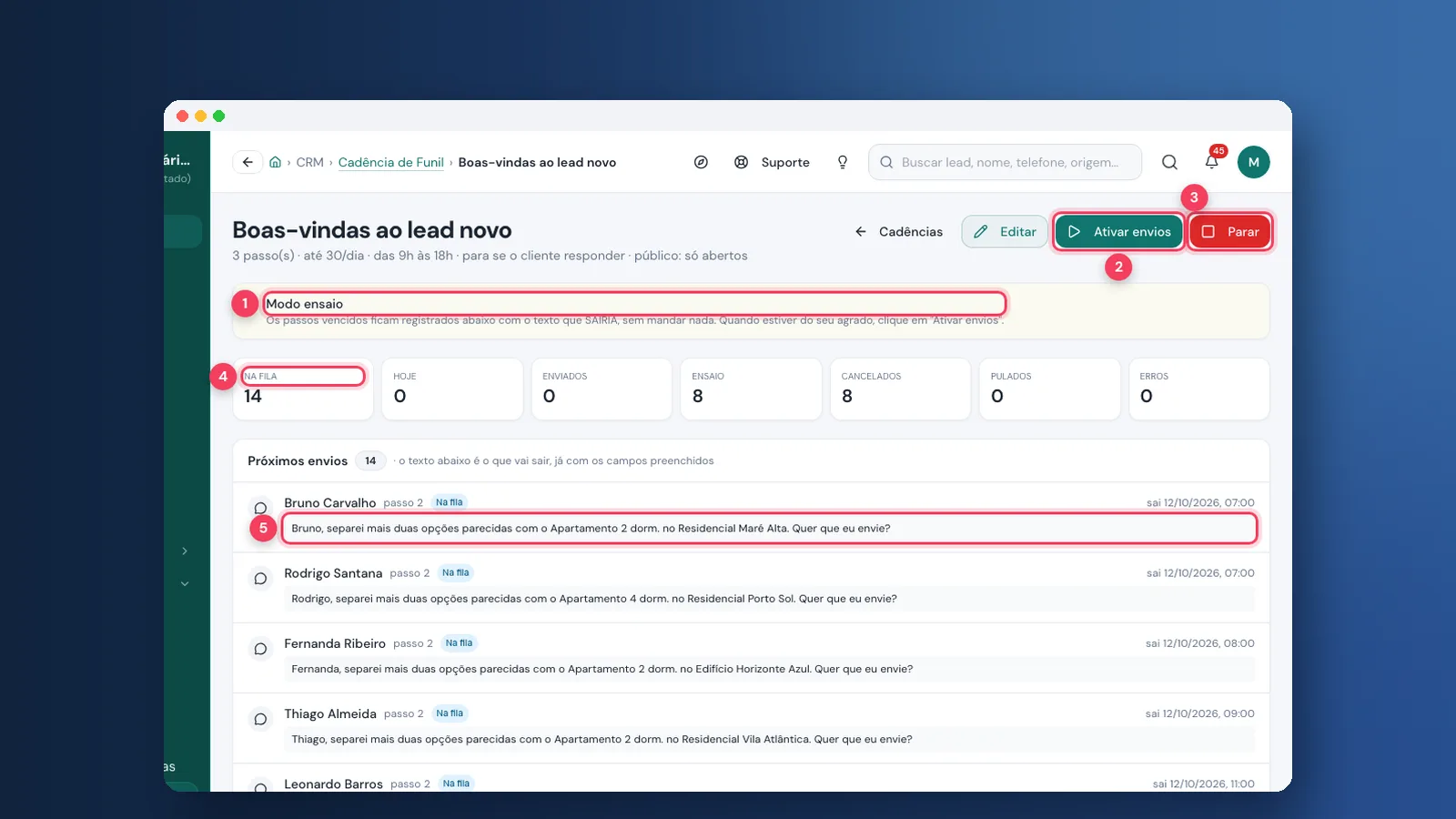1456x819 pixels.
Task: Expand sidebar right chevron
Action: 185,551
